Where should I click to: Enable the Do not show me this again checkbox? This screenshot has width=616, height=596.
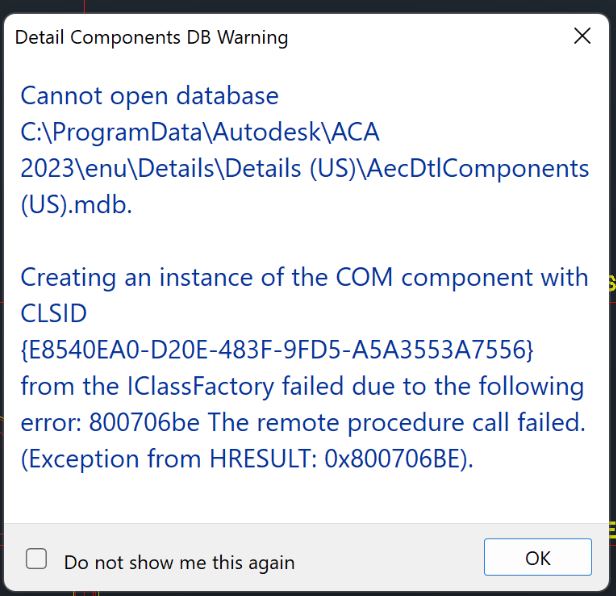tap(37, 559)
